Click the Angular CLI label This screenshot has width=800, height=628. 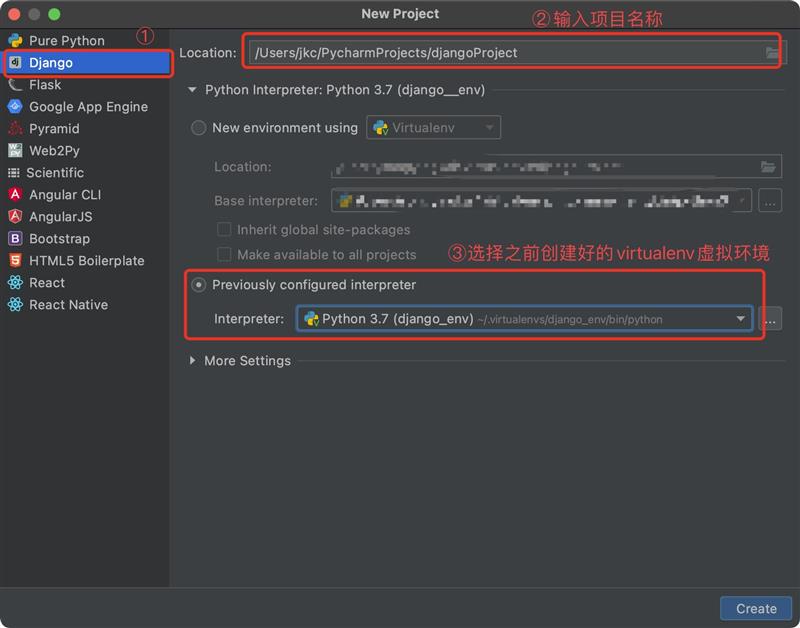coord(65,194)
